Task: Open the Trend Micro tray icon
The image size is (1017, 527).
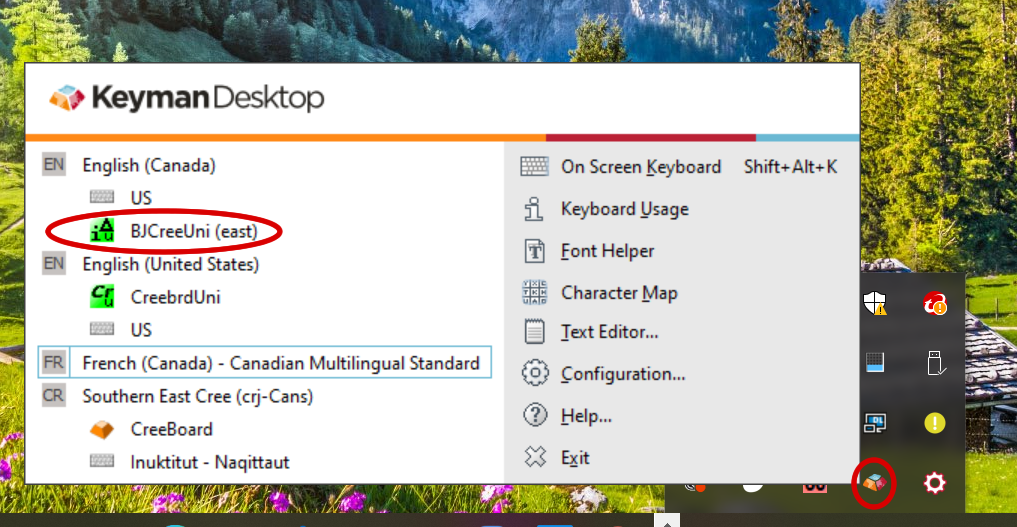Action: [x=935, y=303]
